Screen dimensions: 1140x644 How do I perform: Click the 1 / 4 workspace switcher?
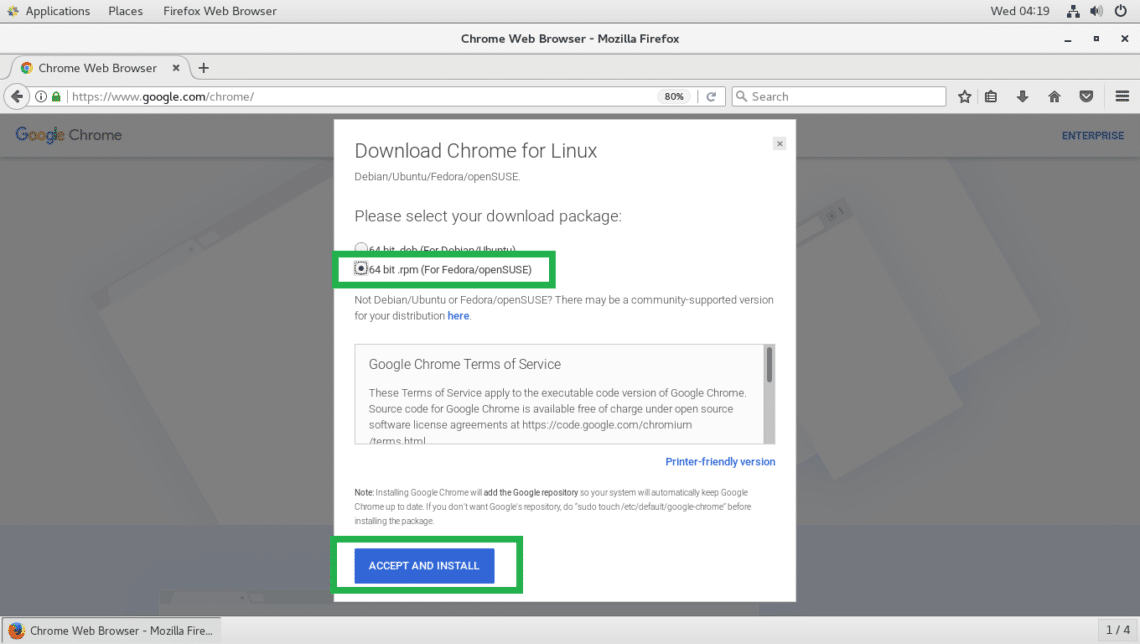pos(1117,629)
